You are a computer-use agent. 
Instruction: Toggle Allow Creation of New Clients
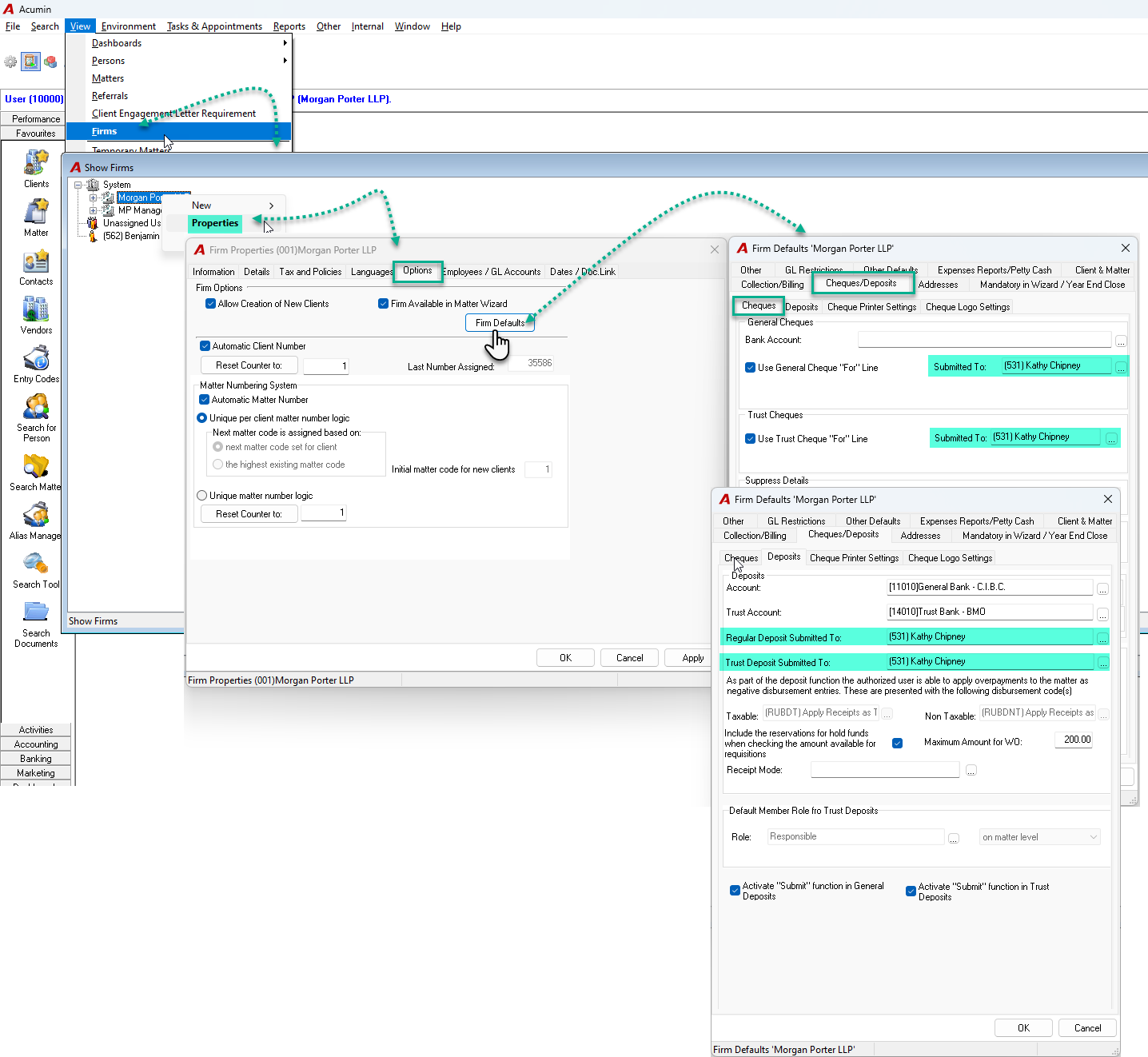click(x=211, y=304)
